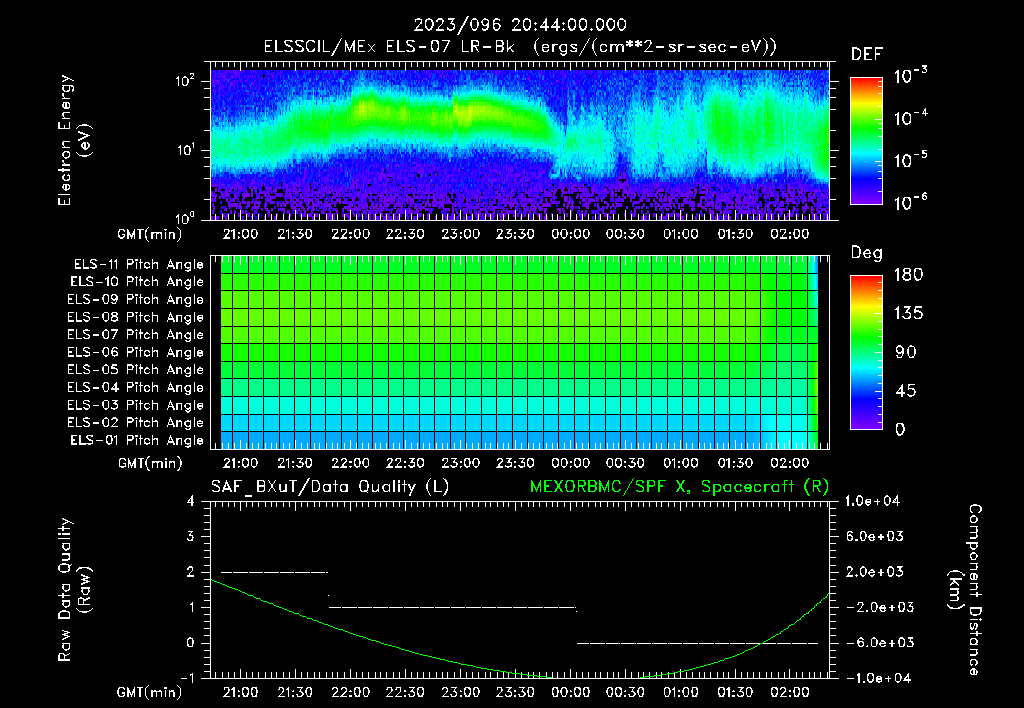The height and width of the screenshot is (708, 1024).
Task: Click 02:00 time label under data quality plot
Action: point(790,693)
